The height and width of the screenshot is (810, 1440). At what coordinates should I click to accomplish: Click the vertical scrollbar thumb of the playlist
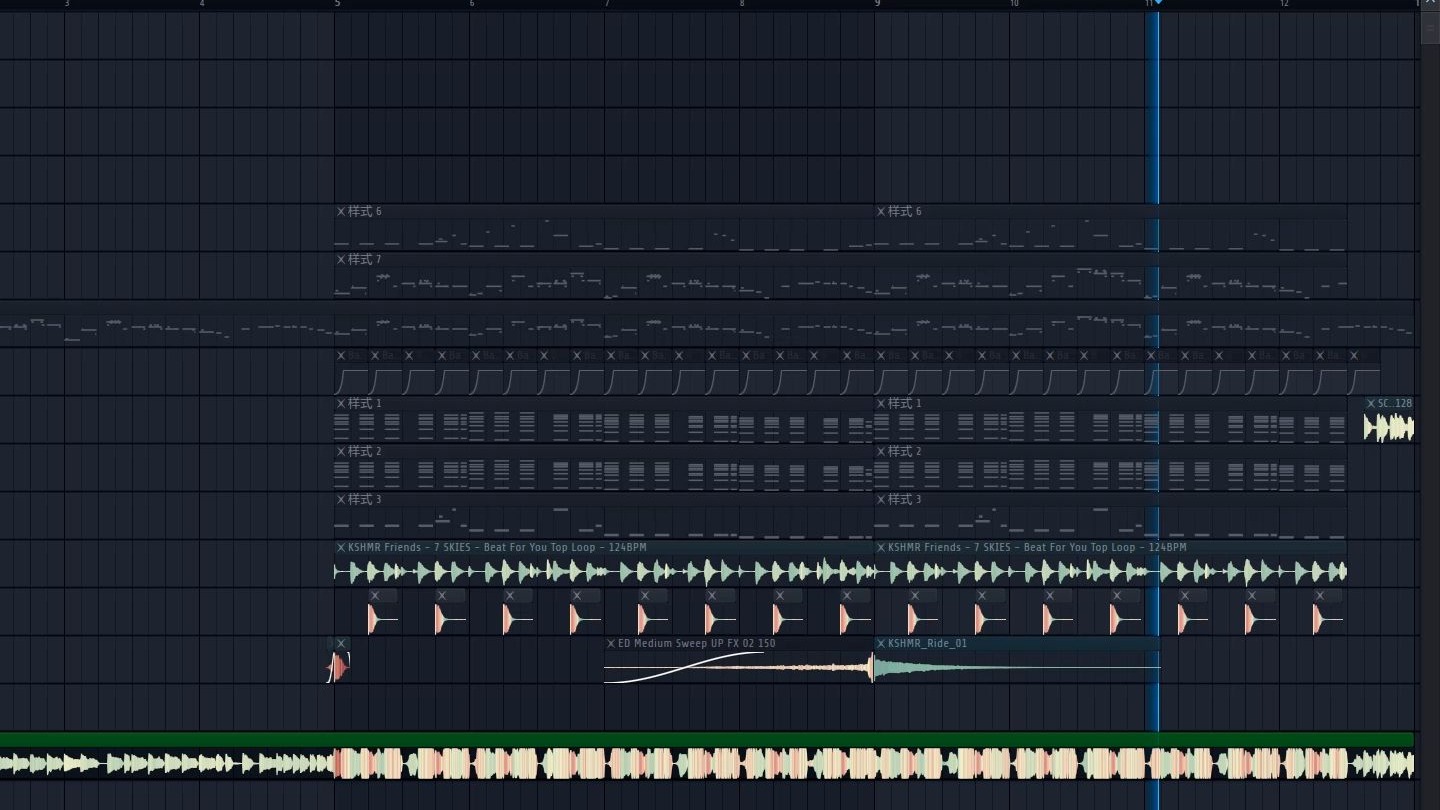pos(1428,27)
